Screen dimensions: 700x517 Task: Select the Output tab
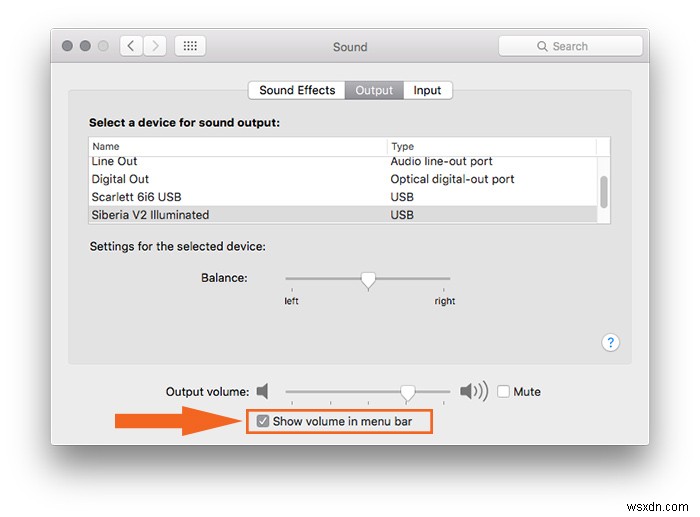click(x=374, y=90)
